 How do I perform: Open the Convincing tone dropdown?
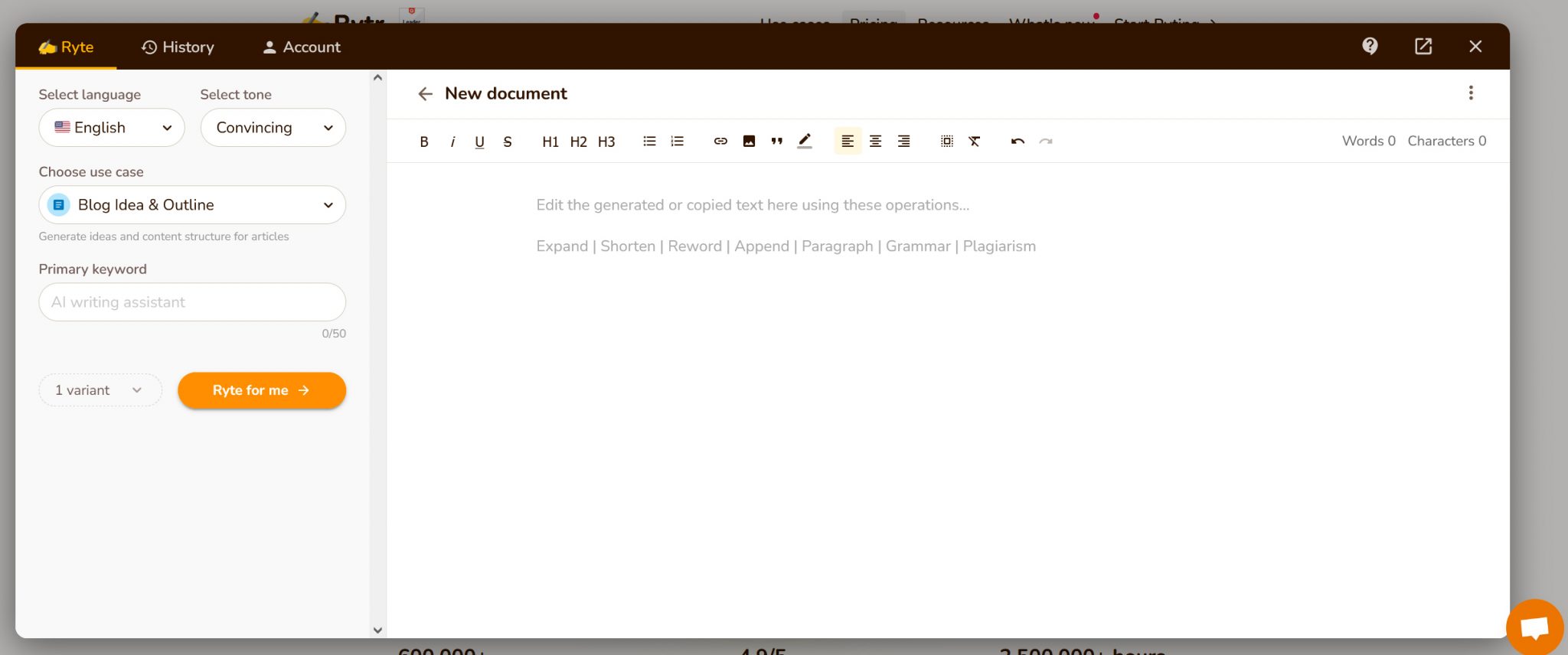point(273,128)
